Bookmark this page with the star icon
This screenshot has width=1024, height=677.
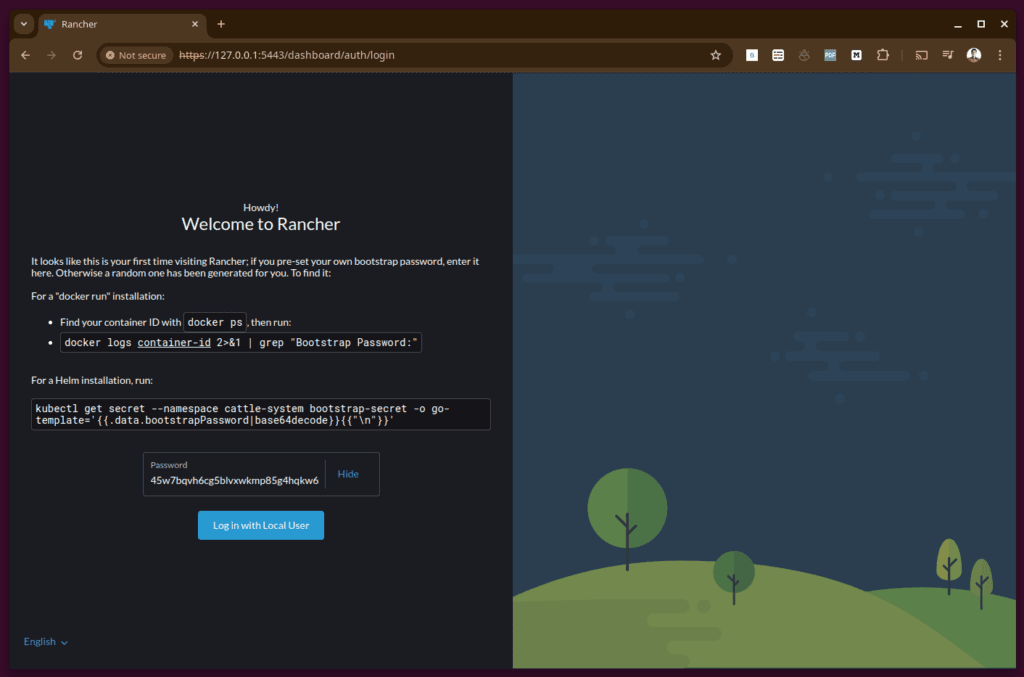[x=716, y=55]
